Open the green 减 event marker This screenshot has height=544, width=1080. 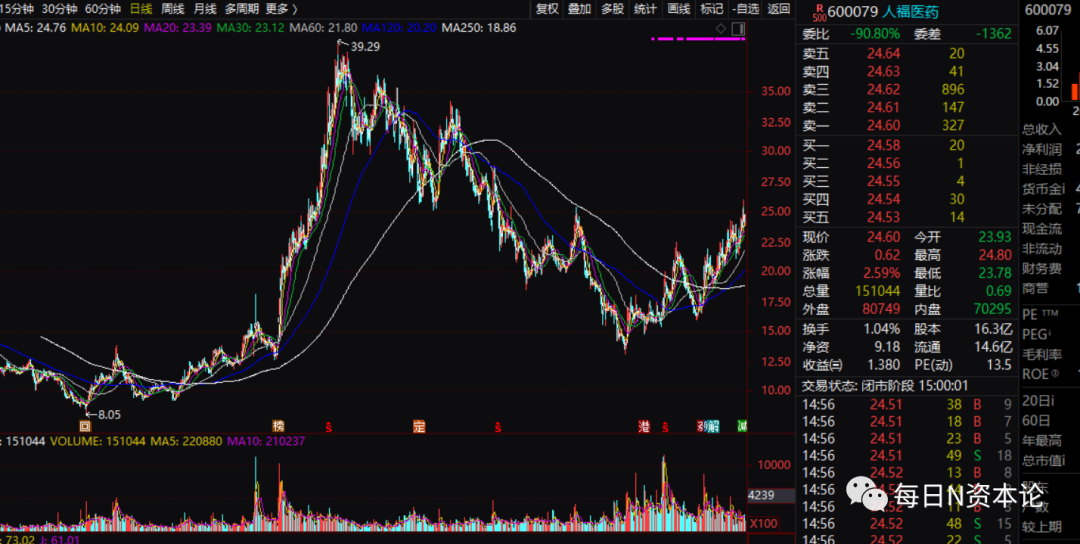(742, 427)
